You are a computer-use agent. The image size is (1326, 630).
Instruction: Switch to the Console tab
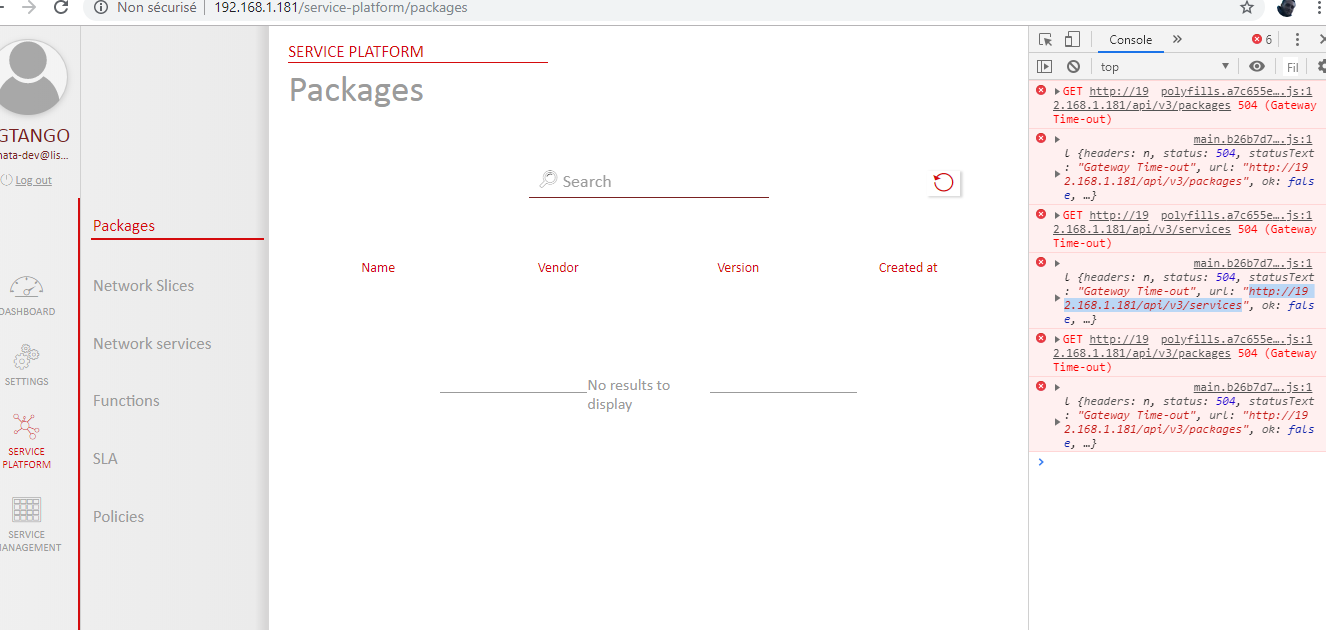point(1129,40)
